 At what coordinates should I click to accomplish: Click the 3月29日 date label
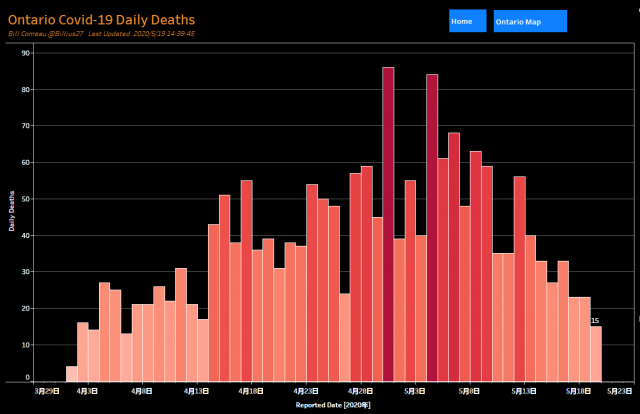click(47, 391)
